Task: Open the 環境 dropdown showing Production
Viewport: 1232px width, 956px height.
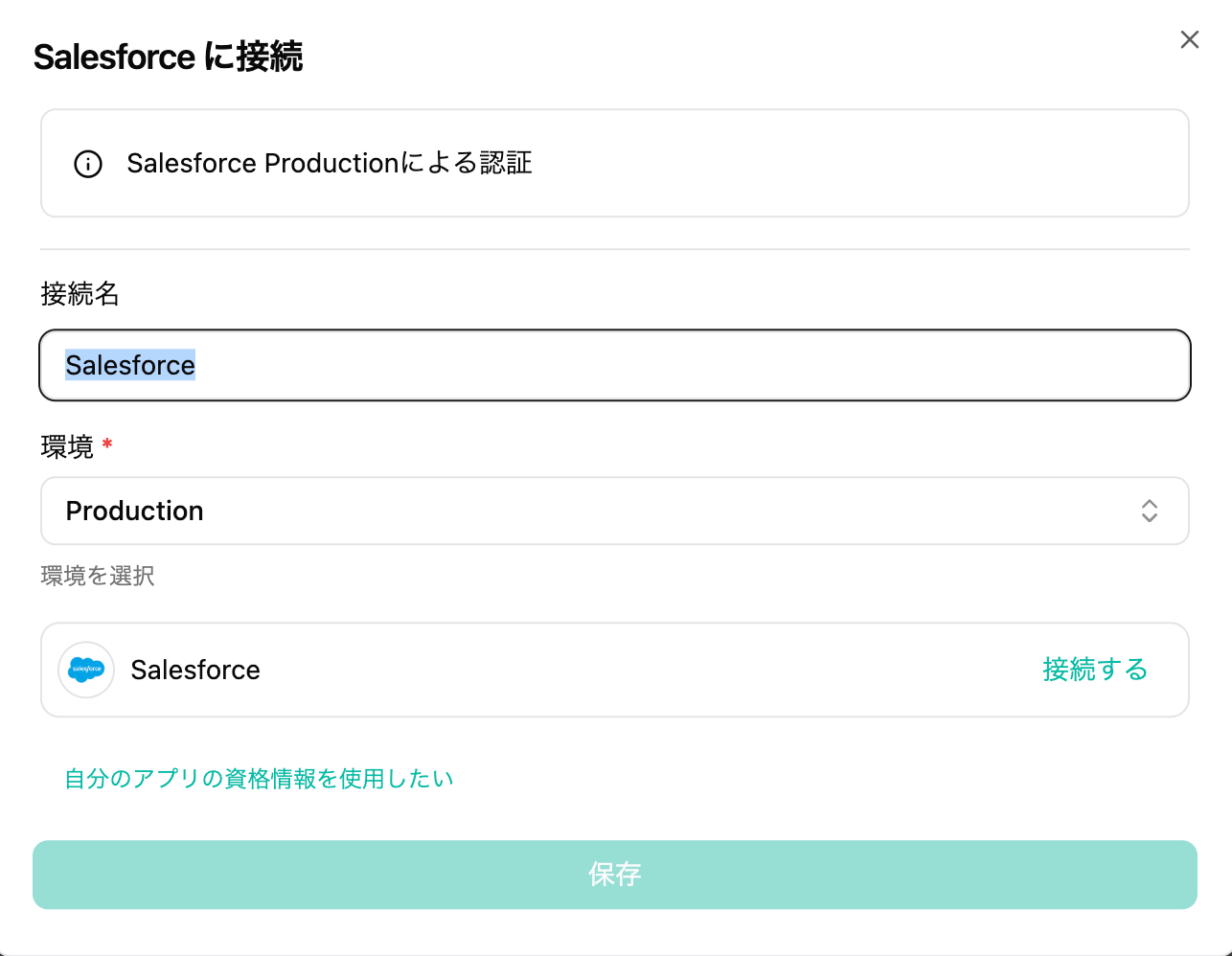Action: click(614, 511)
